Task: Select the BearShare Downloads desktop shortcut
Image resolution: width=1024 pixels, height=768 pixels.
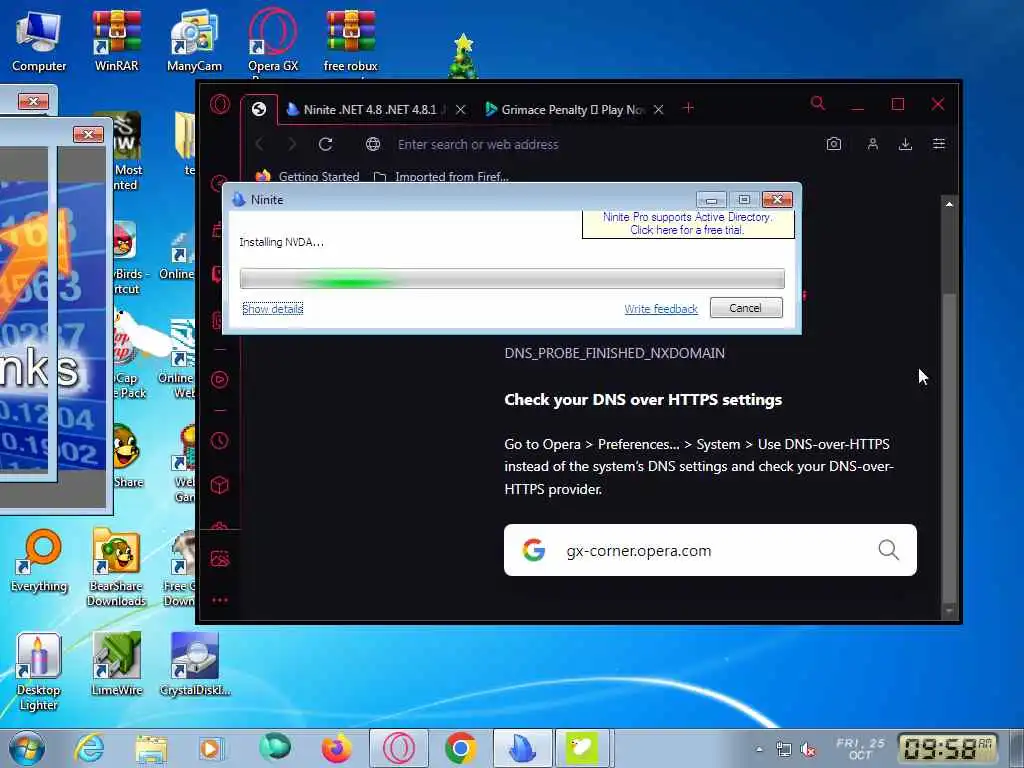Action: [x=116, y=568]
